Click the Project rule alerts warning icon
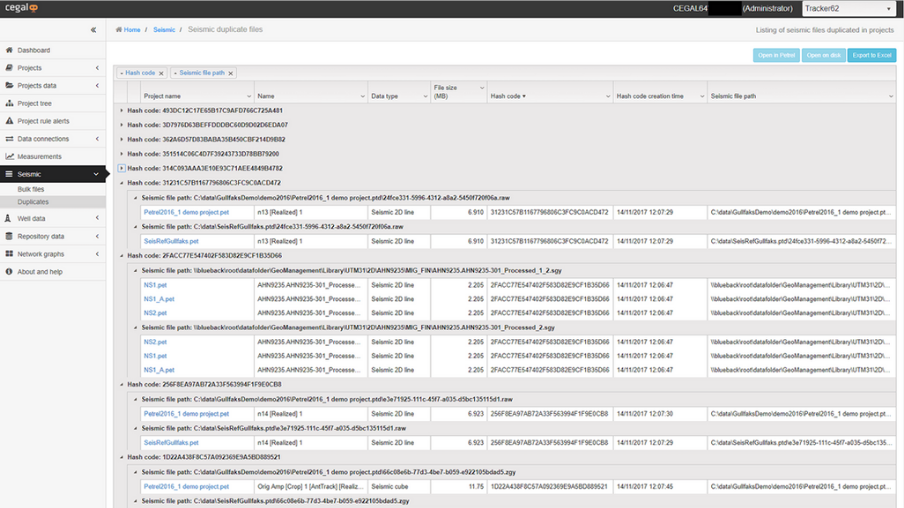This screenshot has height=508, width=904. point(9,121)
